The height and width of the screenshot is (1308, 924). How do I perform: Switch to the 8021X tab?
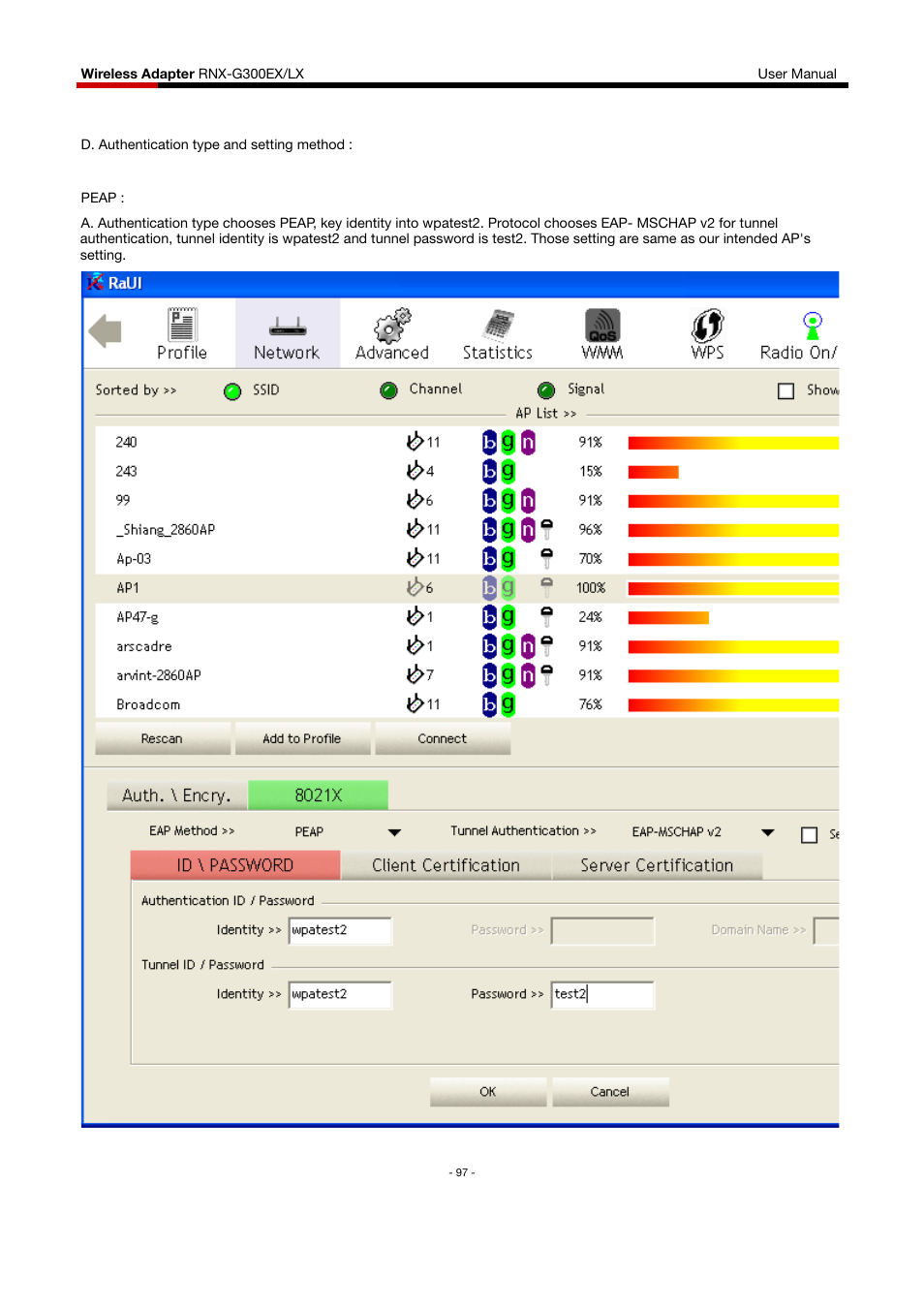coord(319,795)
